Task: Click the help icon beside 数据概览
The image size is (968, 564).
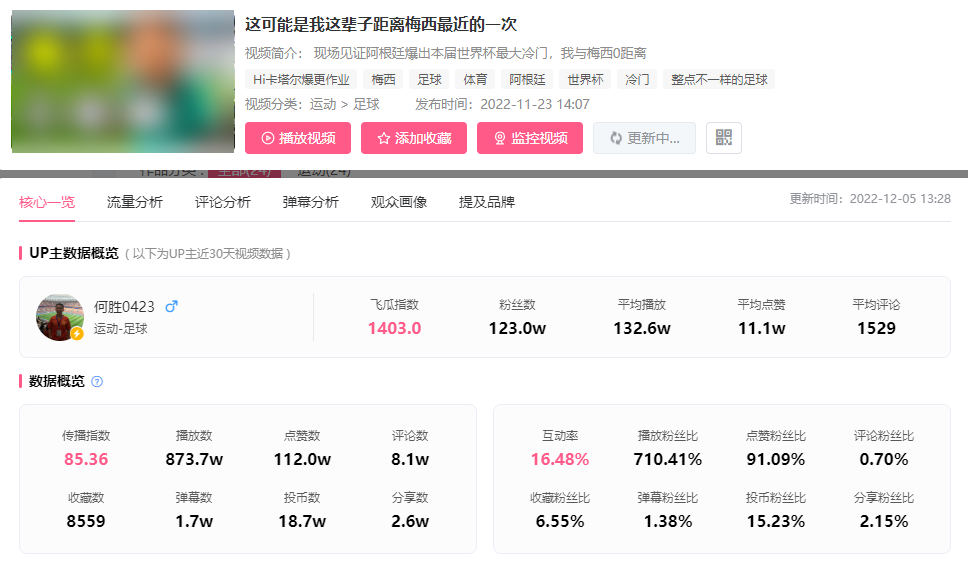Action: pyautogui.click(x=97, y=382)
